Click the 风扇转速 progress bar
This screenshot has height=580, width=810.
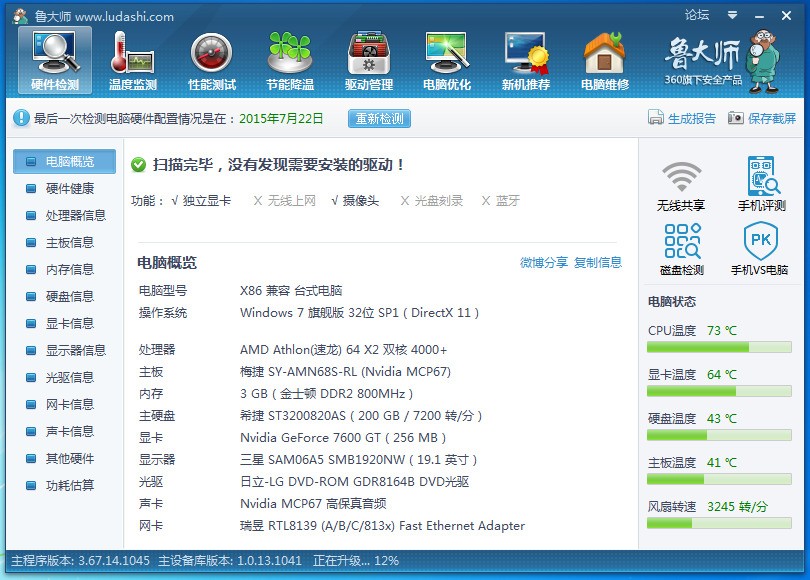(x=719, y=523)
